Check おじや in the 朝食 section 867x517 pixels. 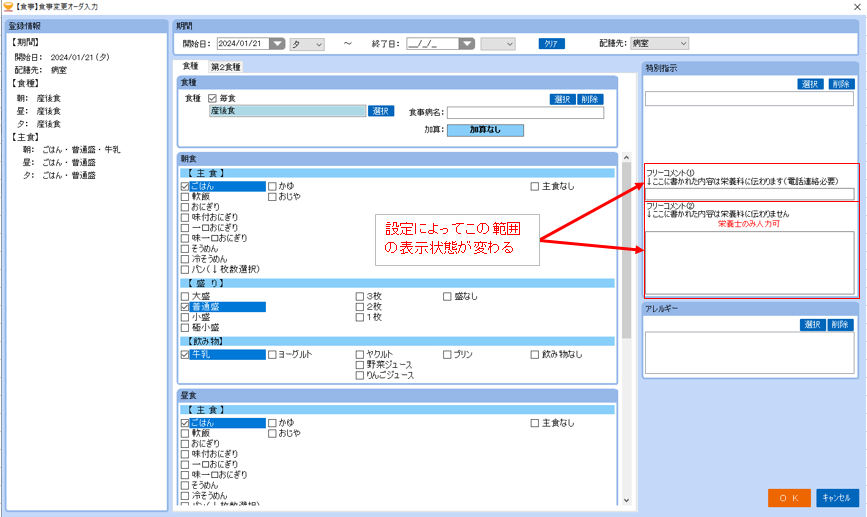coord(272,197)
